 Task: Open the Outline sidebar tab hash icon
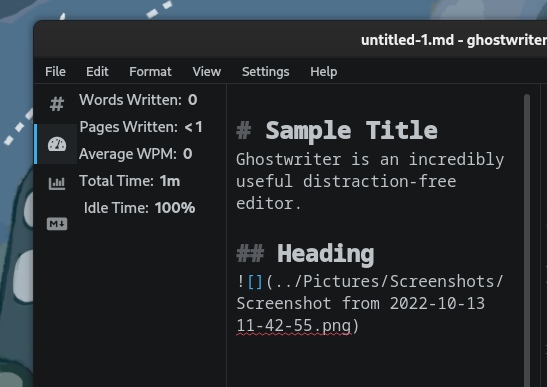coord(57,104)
